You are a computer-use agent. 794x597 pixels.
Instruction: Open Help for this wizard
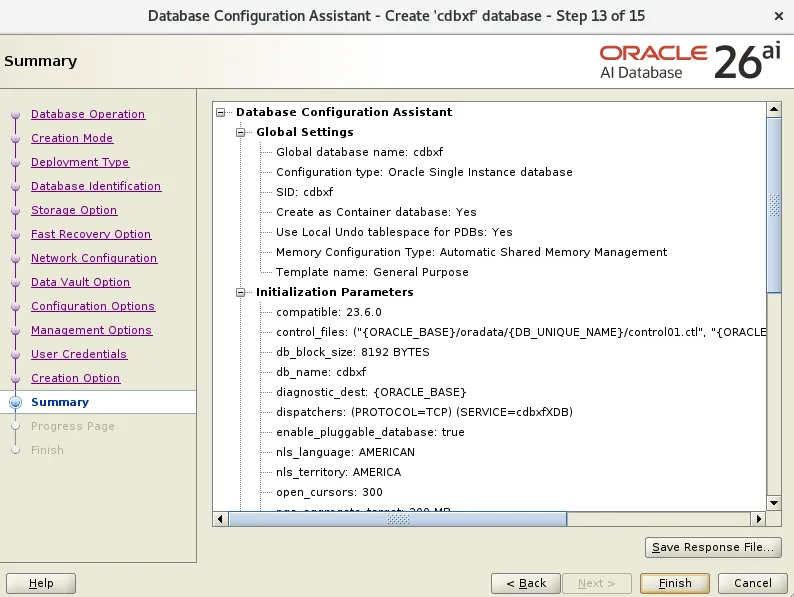(41, 583)
